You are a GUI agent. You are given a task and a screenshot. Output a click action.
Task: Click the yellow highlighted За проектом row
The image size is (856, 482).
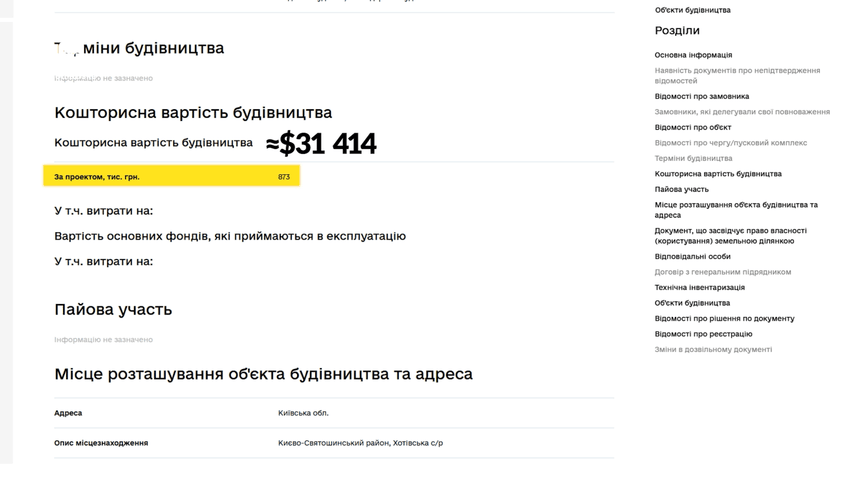coord(171,177)
